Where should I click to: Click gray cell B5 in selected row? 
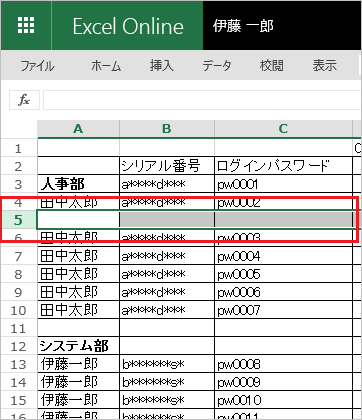click(167, 220)
